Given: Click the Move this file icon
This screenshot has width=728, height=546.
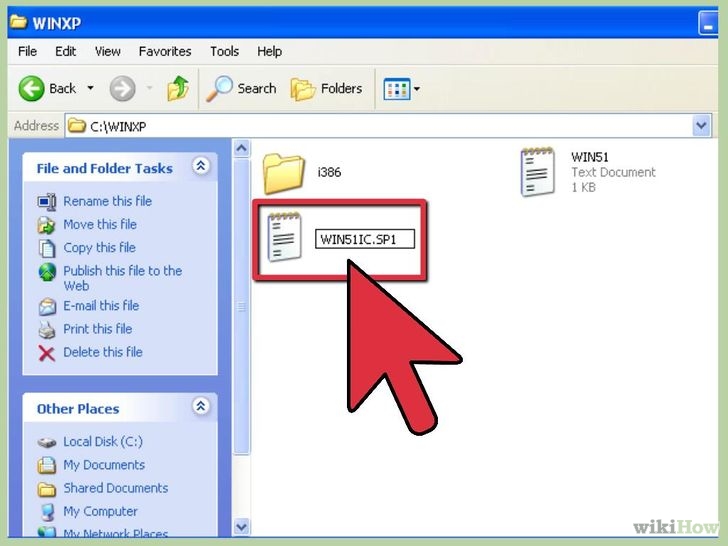Looking at the screenshot, I should click(x=46, y=225).
